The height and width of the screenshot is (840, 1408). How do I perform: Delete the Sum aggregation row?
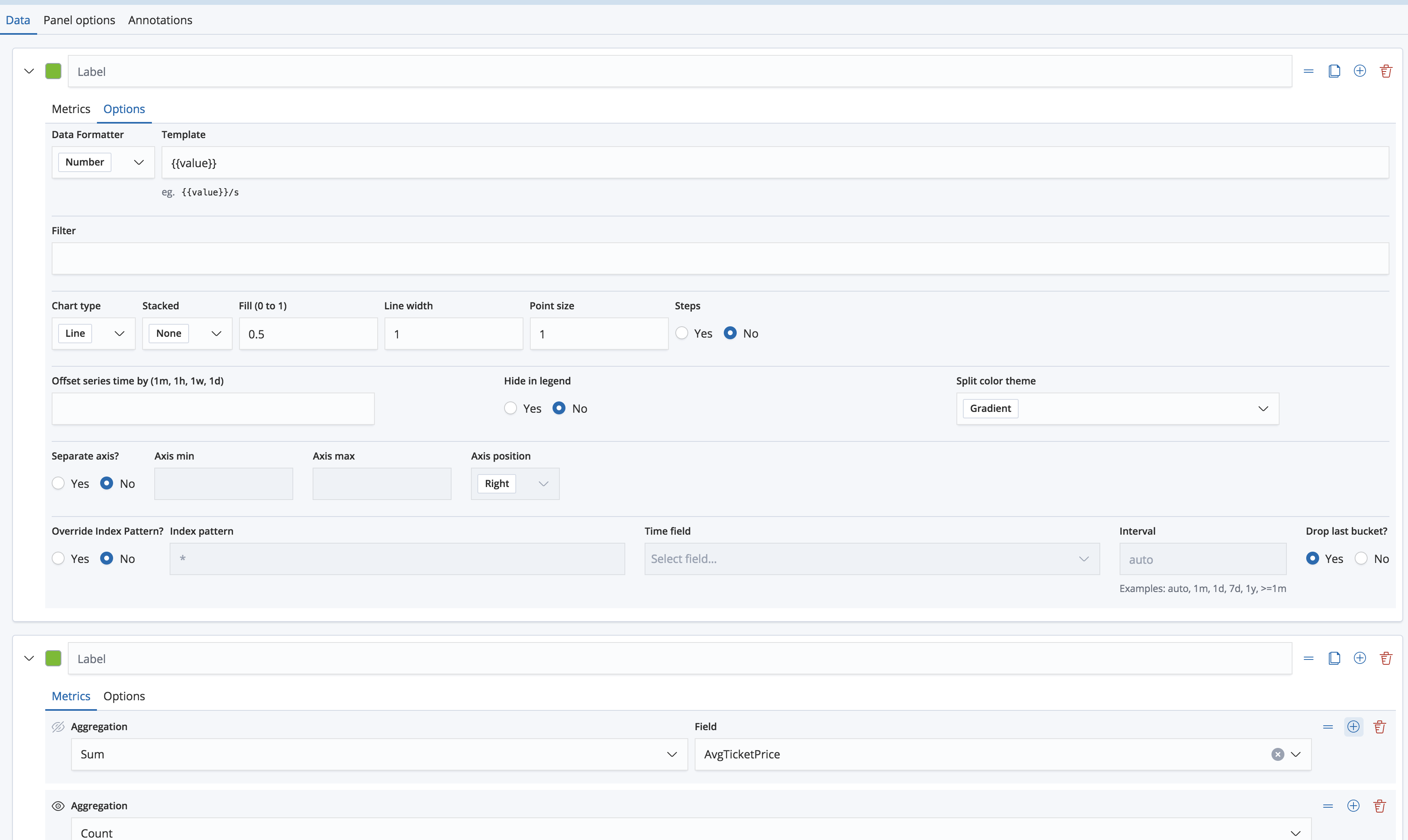(1379, 726)
